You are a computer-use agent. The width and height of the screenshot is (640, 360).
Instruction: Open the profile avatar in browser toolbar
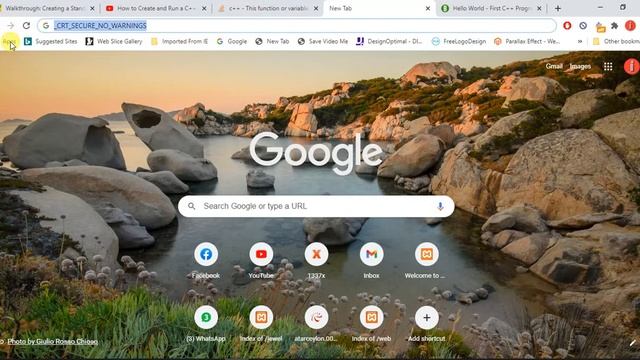click(x=630, y=26)
